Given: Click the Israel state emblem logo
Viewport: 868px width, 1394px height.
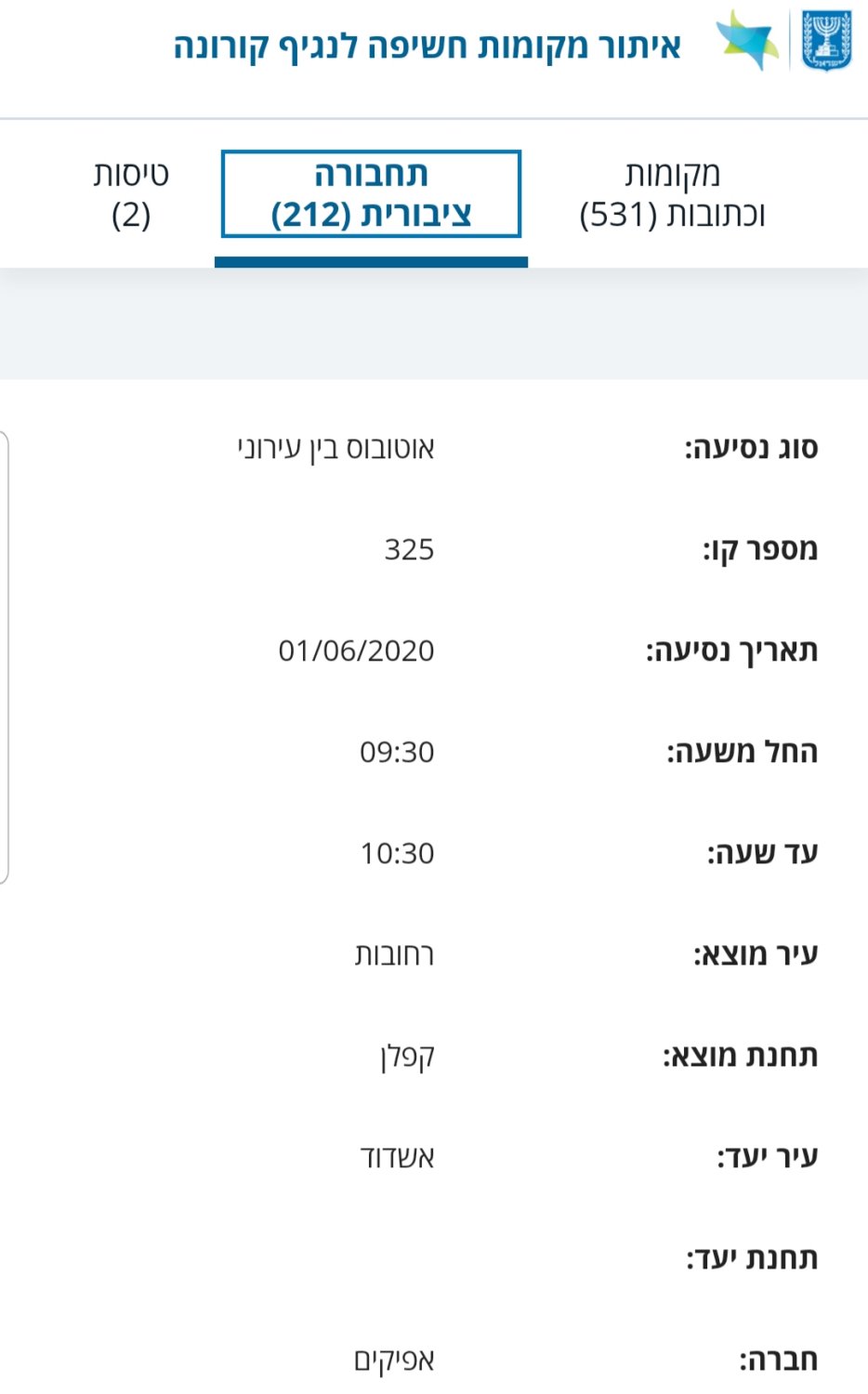Looking at the screenshot, I should coord(826,40).
